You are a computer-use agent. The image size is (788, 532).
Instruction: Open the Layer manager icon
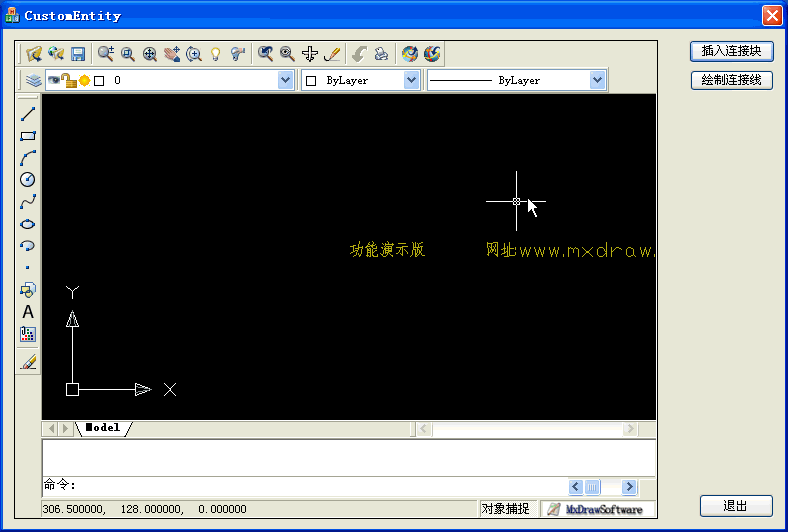tap(33, 81)
